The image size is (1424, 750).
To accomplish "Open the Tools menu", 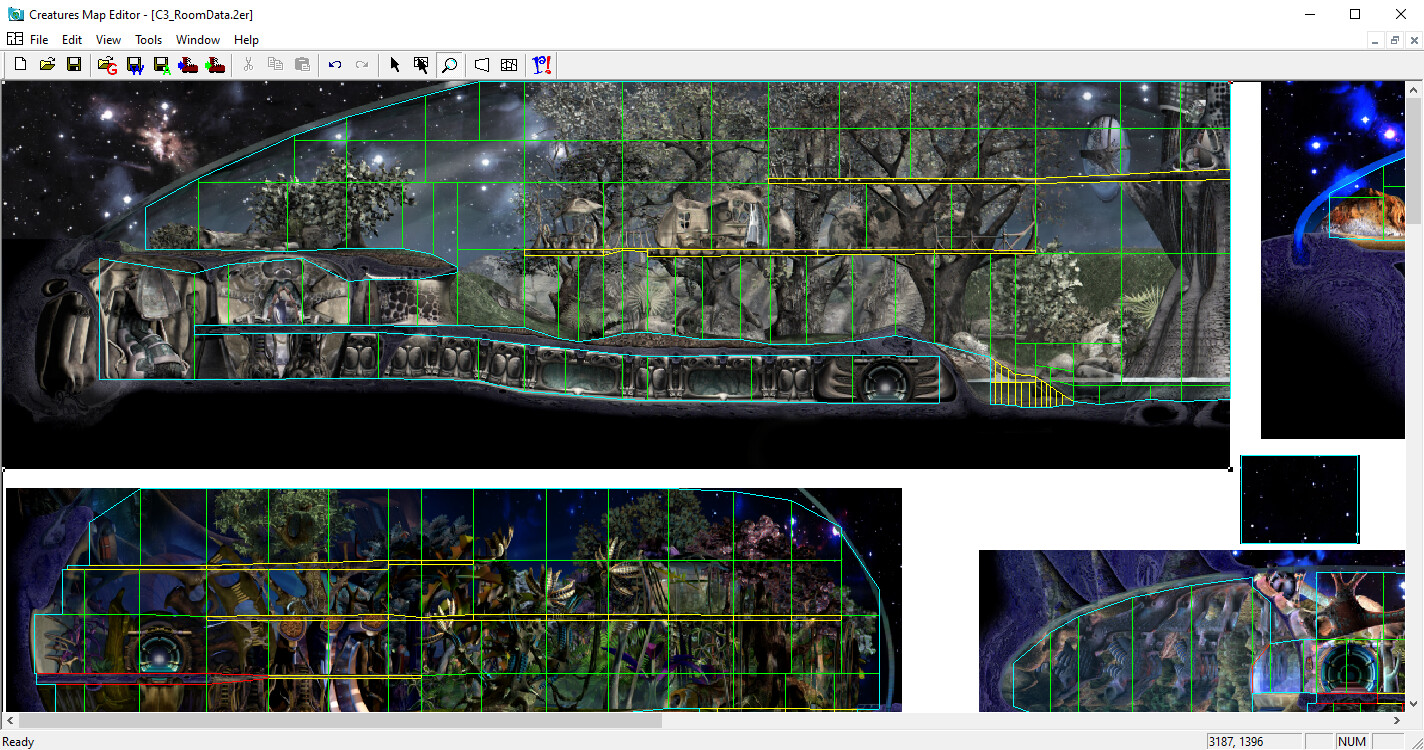I will click(x=148, y=39).
